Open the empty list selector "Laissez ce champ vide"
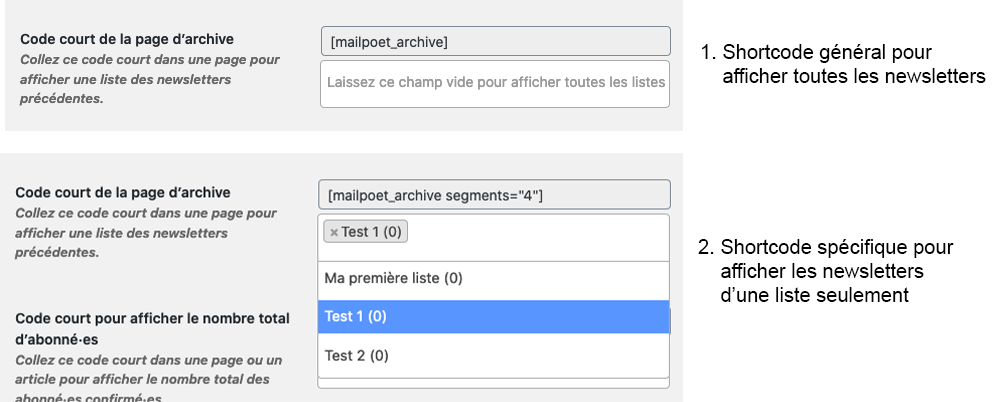This screenshot has width=1001, height=402. pyautogui.click(x=494, y=83)
